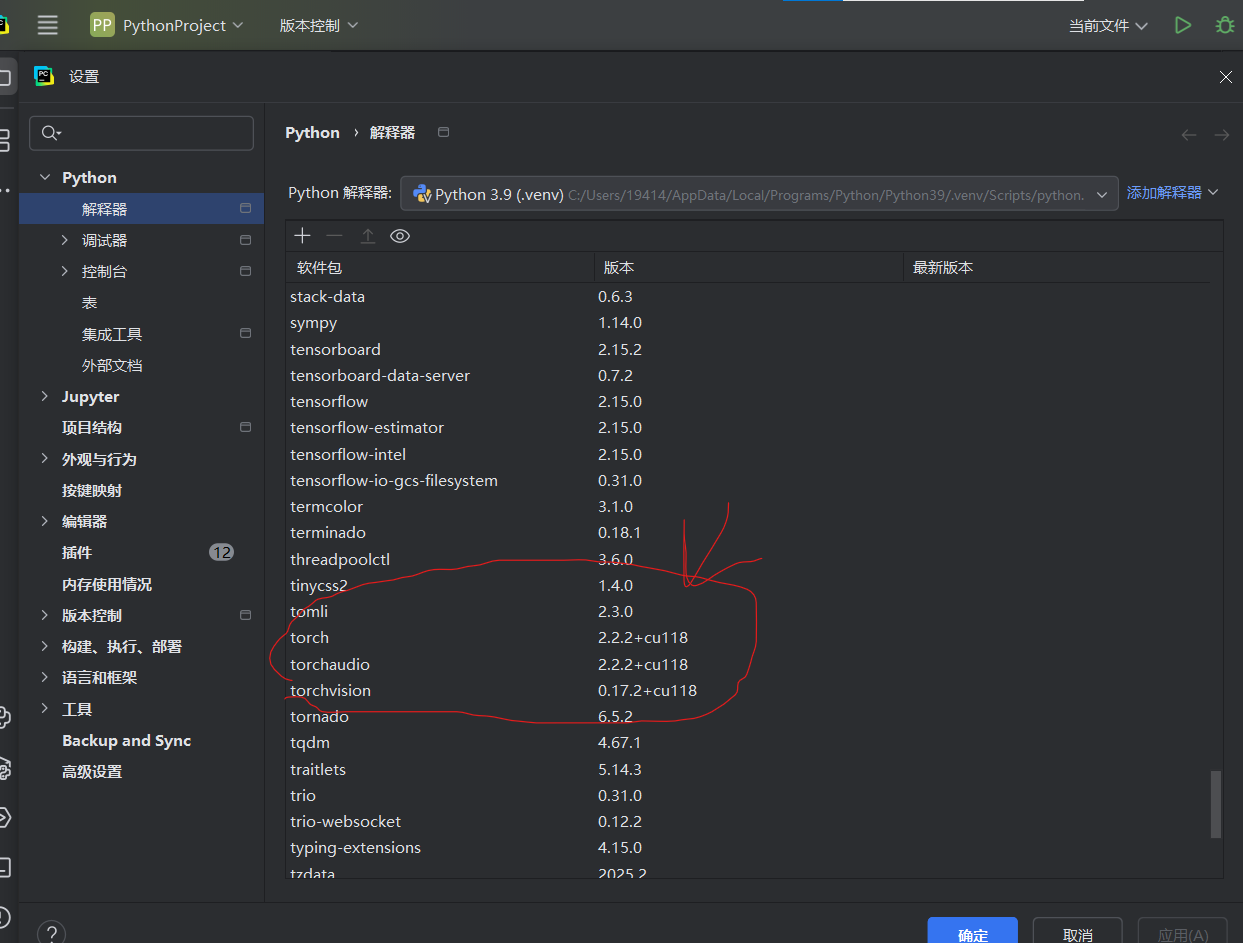Select the torchvision package row
This screenshot has width=1243, height=943.
coord(748,690)
